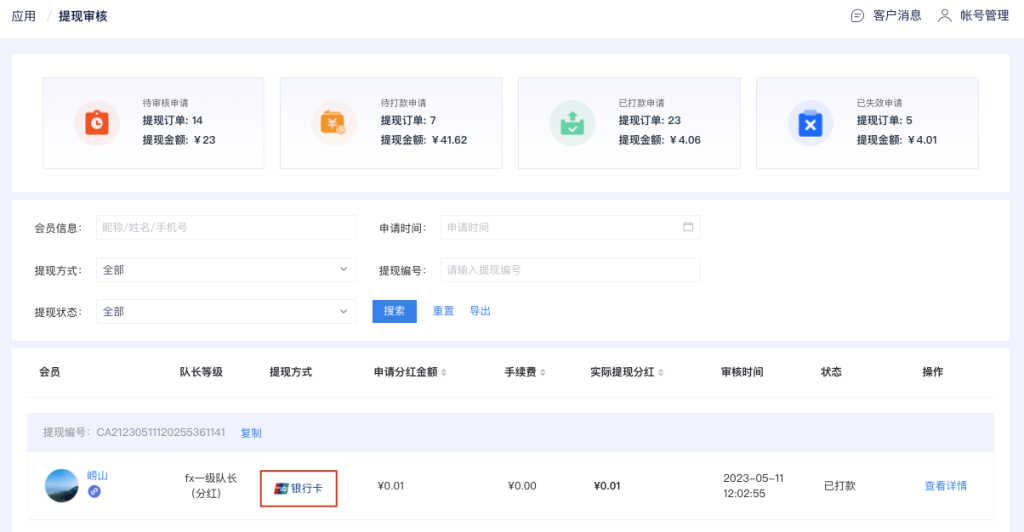Image resolution: width=1024 pixels, height=532 pixels.
Task: Open 查看详情 for the withdrawal row
Action: [x=946, y=486]
